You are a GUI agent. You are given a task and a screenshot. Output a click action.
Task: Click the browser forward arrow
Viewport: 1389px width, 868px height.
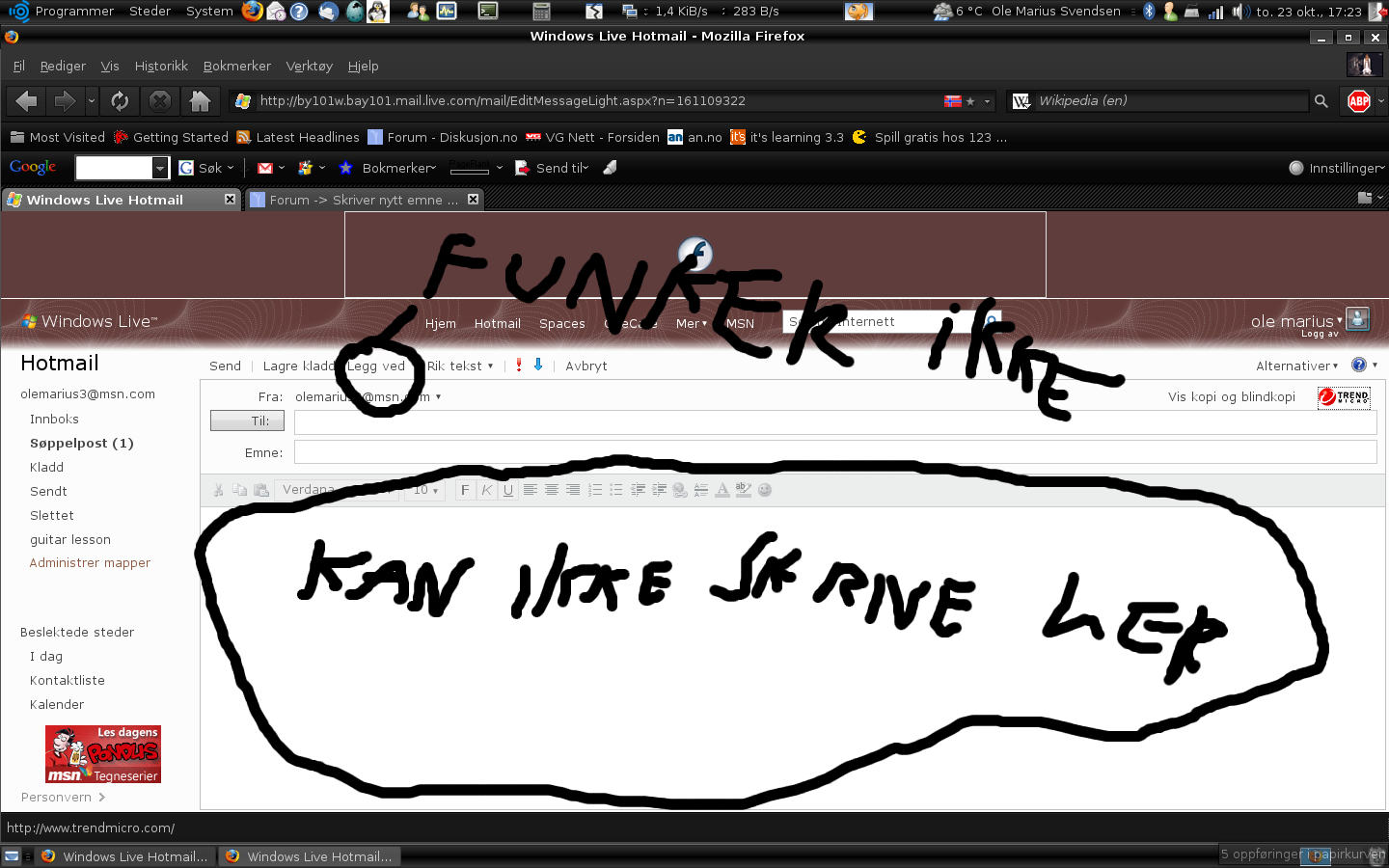coord(65,100)
